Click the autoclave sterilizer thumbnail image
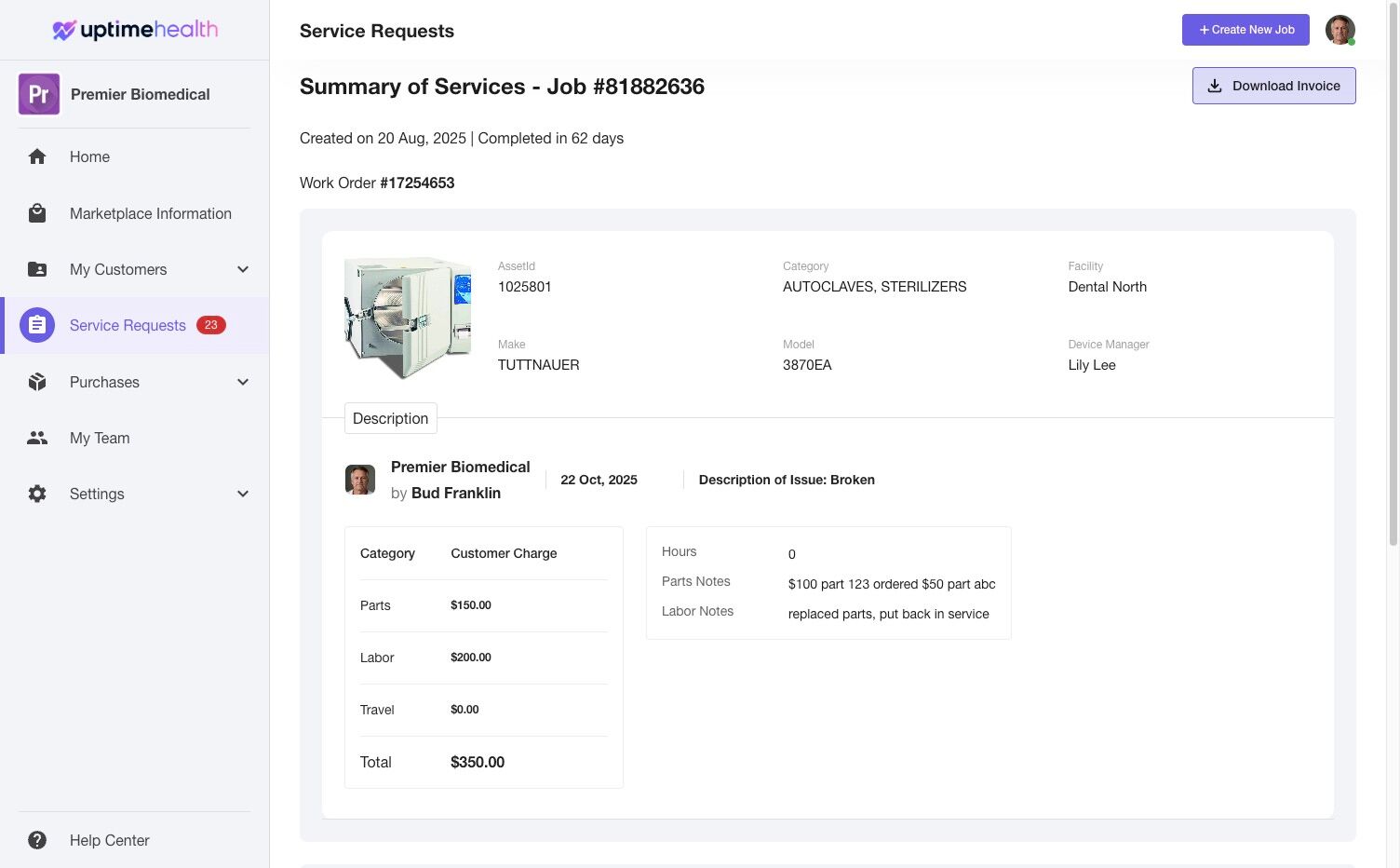1400x868 pixels. (x=408, y=318)
